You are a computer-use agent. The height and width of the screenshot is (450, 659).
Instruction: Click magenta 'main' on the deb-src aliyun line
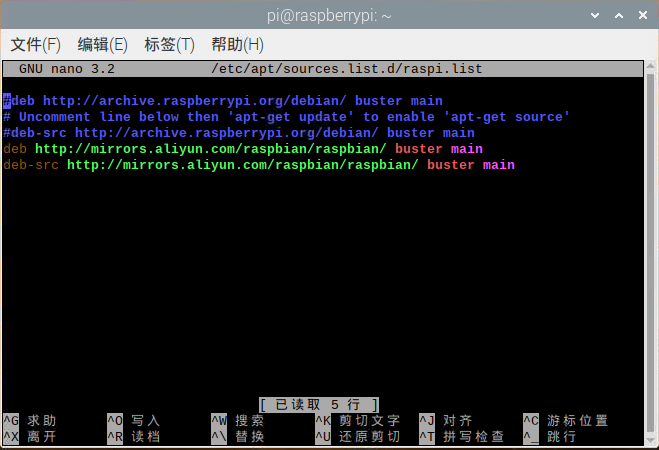coord(499,165)
